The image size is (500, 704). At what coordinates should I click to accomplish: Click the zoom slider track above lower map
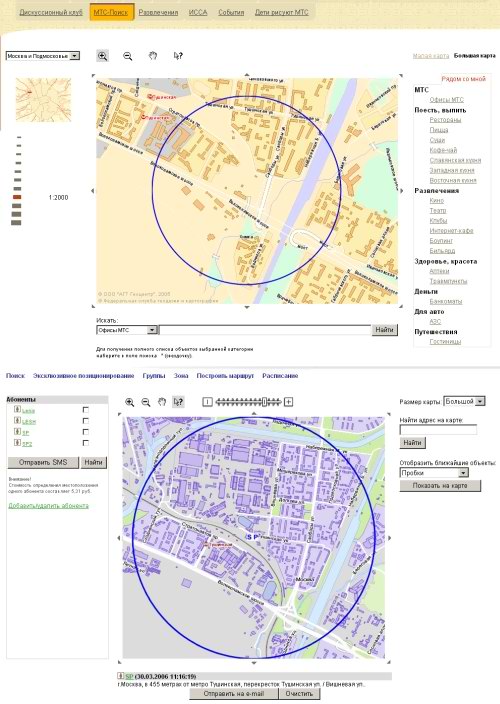(248, 402)
